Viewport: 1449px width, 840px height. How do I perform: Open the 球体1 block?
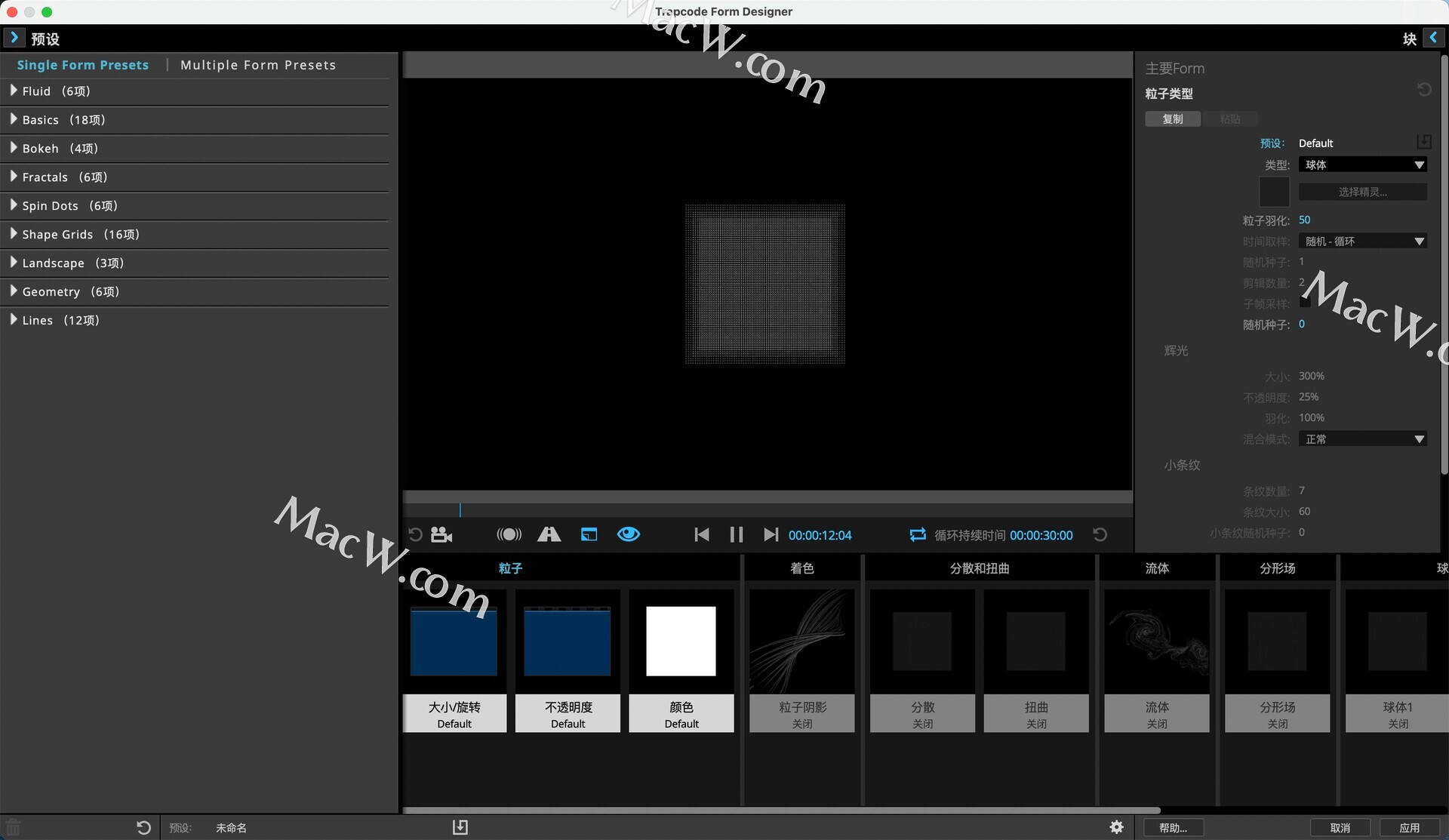point(1398,660)
